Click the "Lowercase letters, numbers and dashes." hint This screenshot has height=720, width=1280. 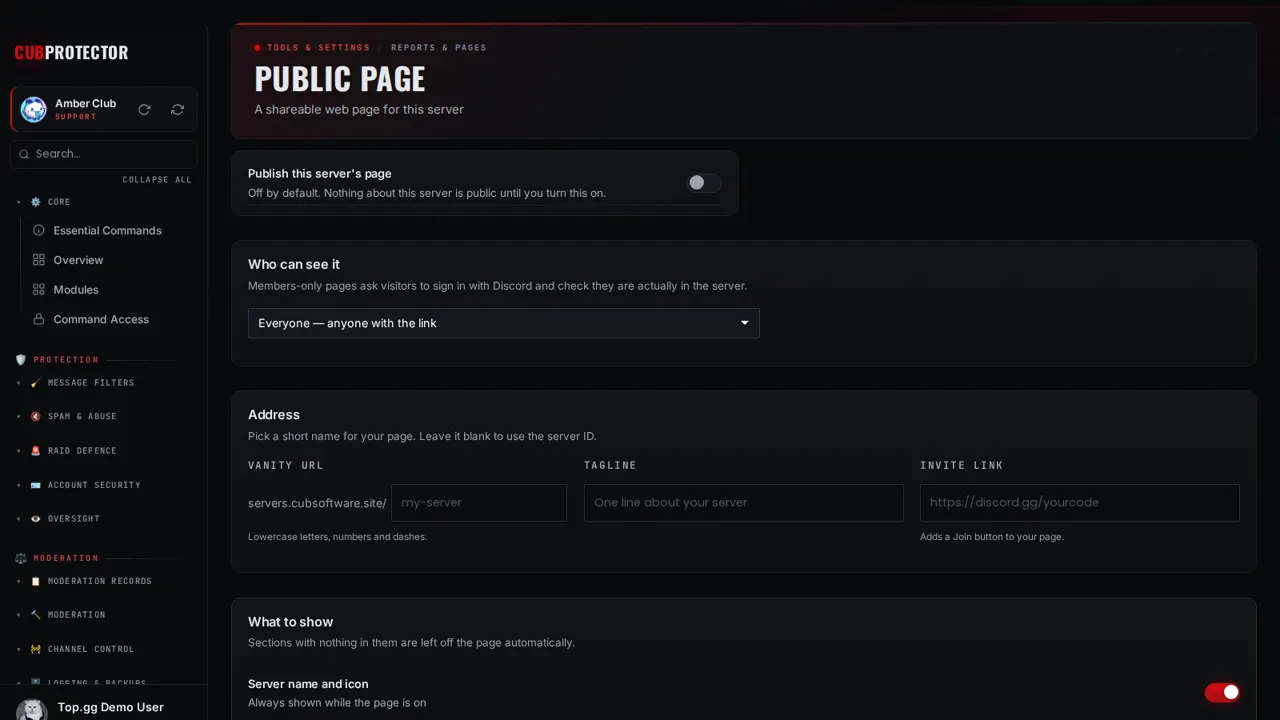point(337,537)
